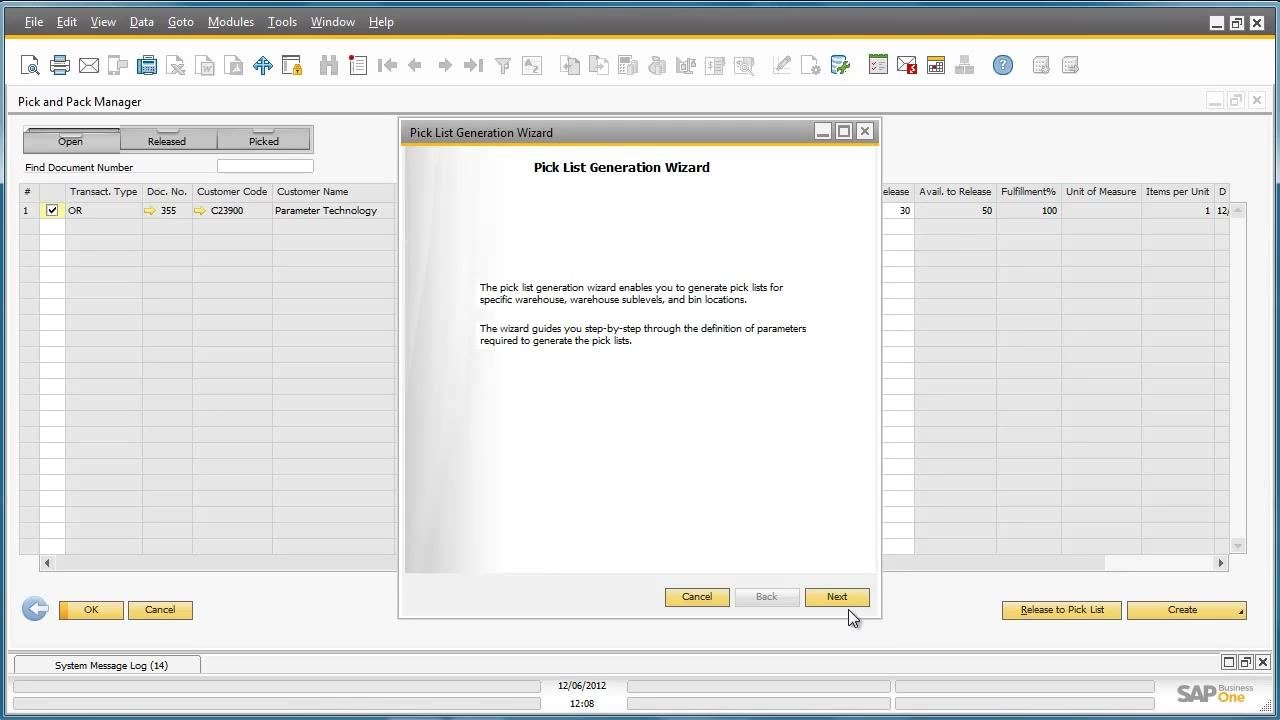Expand the Create button dropdown arrow

tap(1241, 611)
